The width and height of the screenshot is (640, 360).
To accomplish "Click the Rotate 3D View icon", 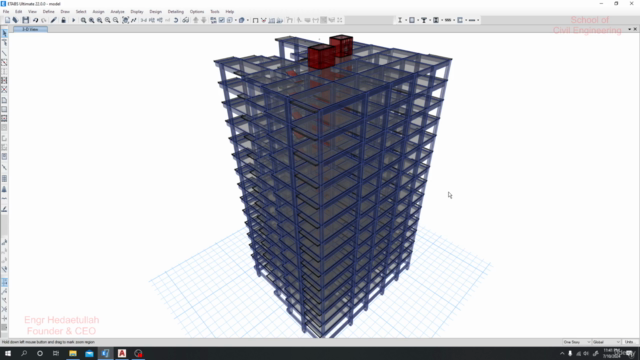I will [x=176, y=20].
